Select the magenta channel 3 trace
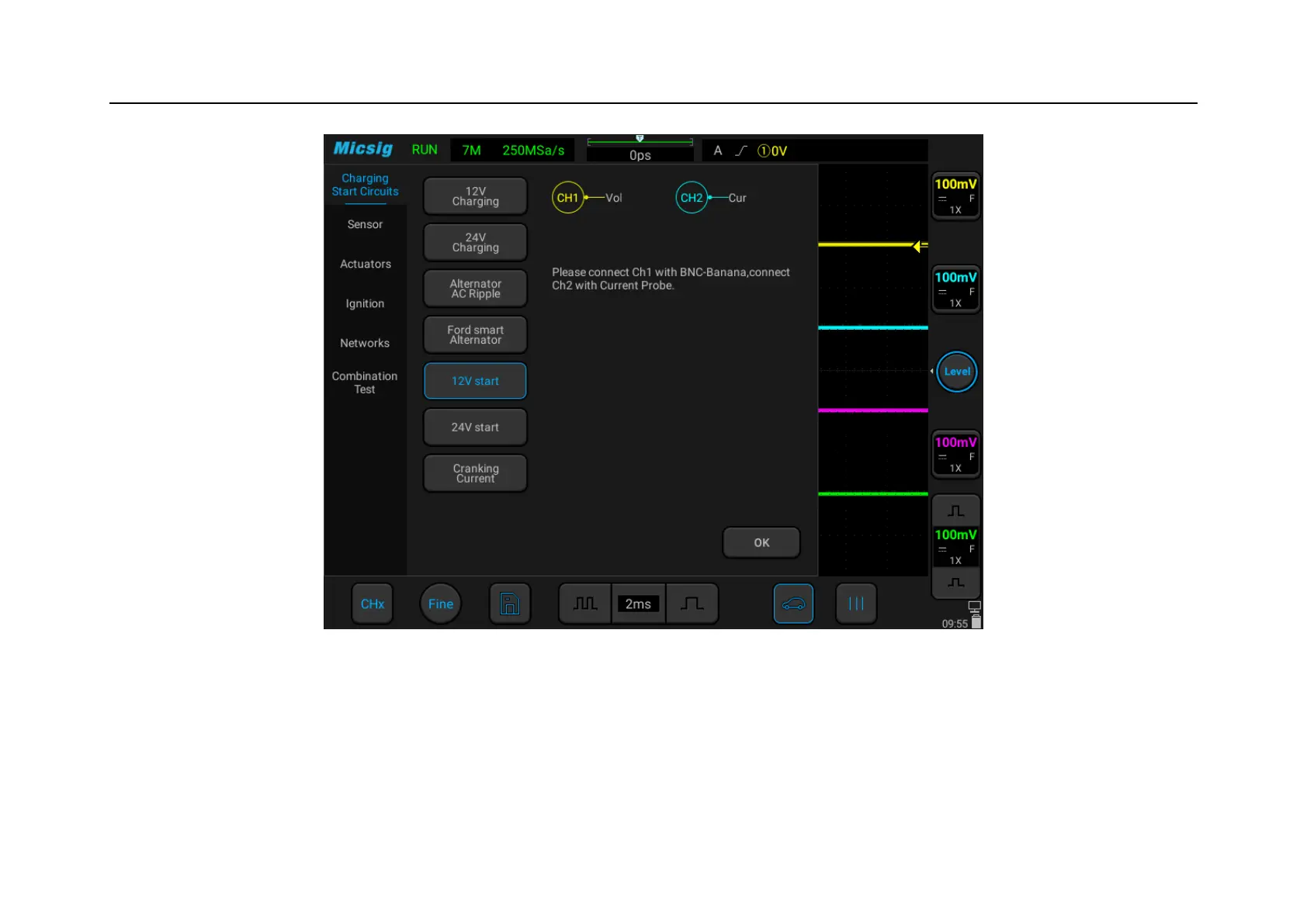Viewport: 1307px width, 924px height. pos(873,410)
